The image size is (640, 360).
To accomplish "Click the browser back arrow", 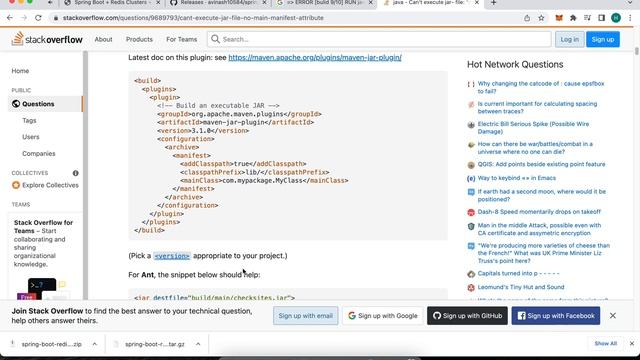I will pyautogui.click(x=10, y=18).
